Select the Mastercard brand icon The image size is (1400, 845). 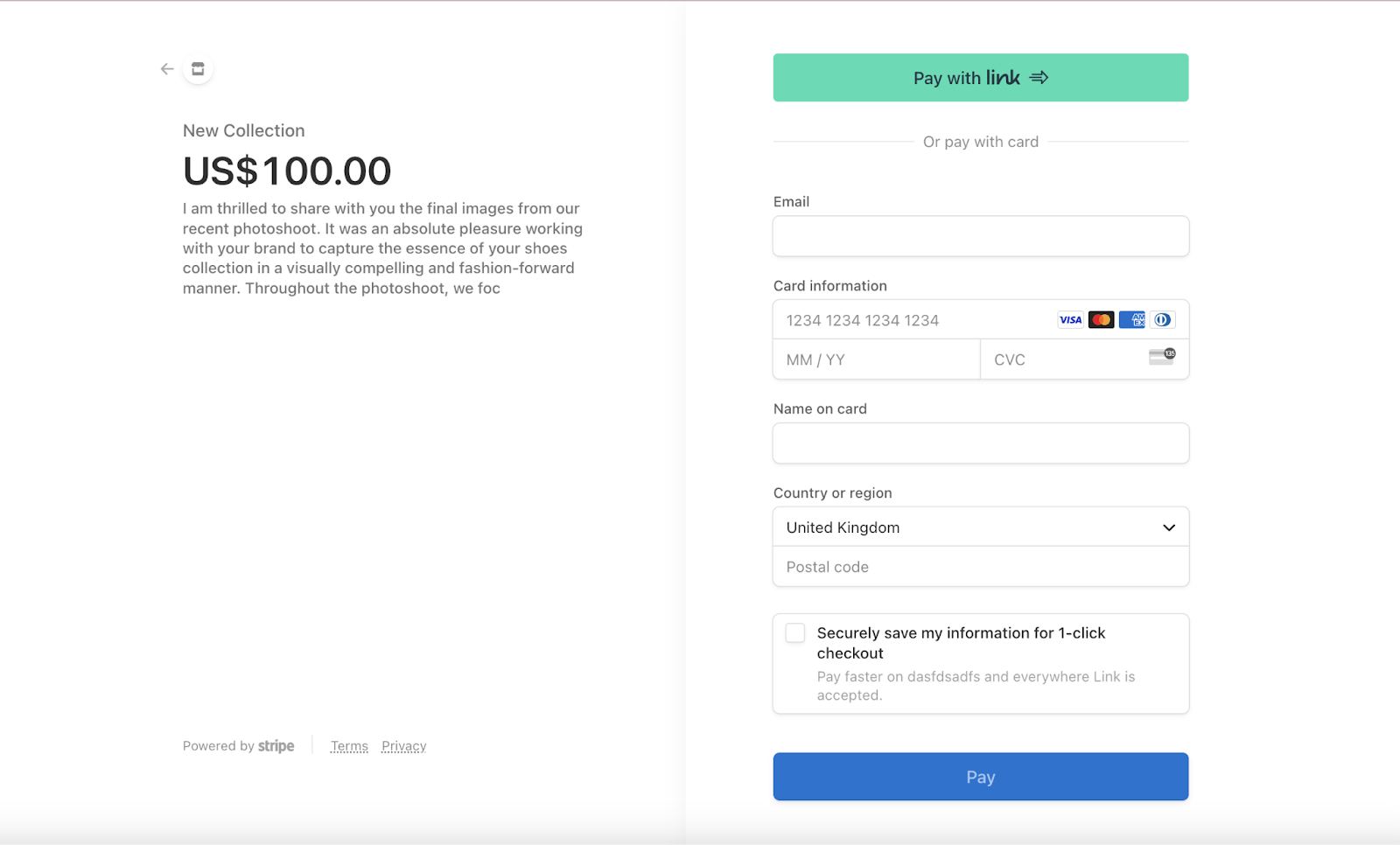pos(1101,319)
